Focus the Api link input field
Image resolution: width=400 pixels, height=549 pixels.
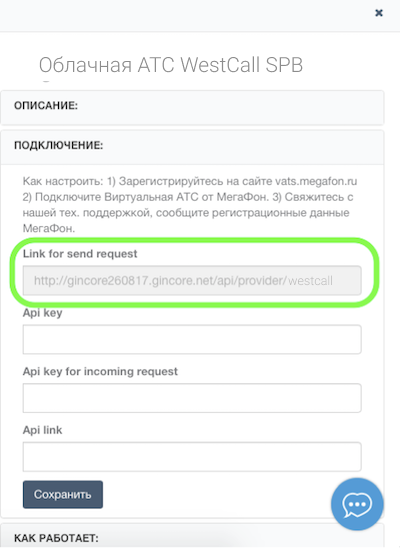point(192,457)
